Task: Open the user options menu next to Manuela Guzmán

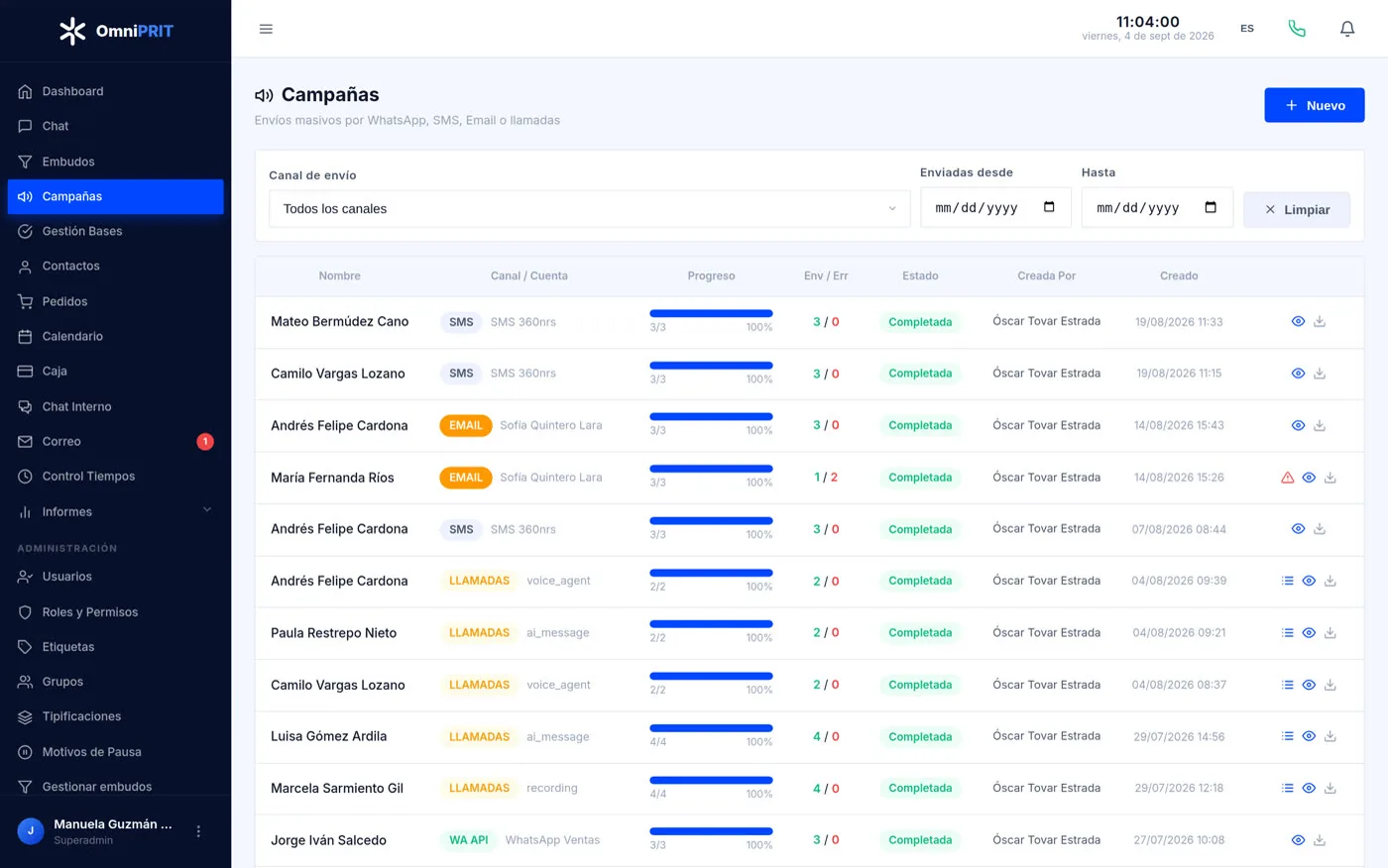Action: coord(198,831)
